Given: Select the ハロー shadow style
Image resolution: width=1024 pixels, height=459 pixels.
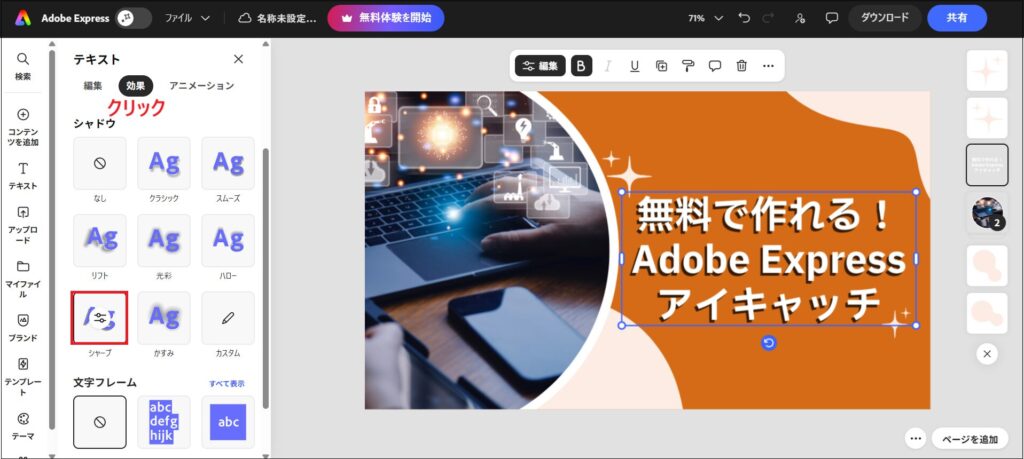Looking at the screenshot, I should 228,240.
